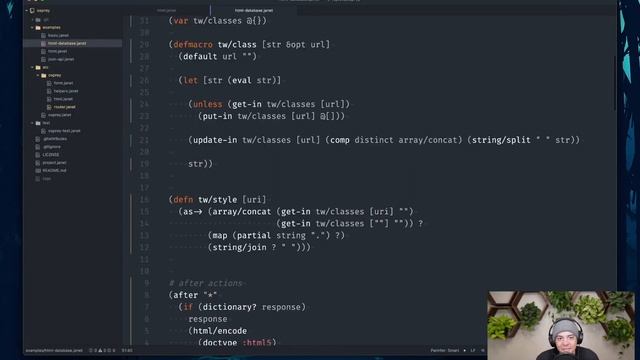This screenshot has width=640, height=360.
Task: Open html.janet inside the examples folder
Action: [58, 51]
